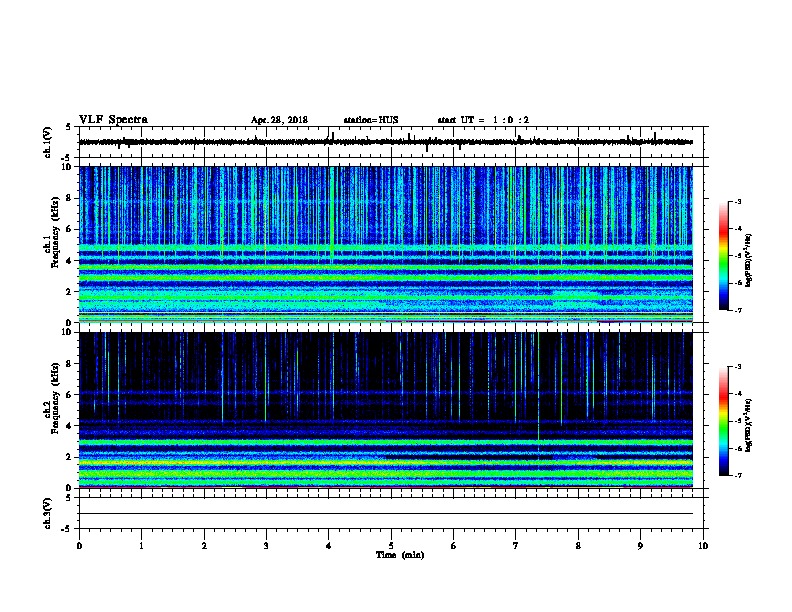Click time axis tick label '9'
The width and height of the screenshot is (792, 612).
640,545
